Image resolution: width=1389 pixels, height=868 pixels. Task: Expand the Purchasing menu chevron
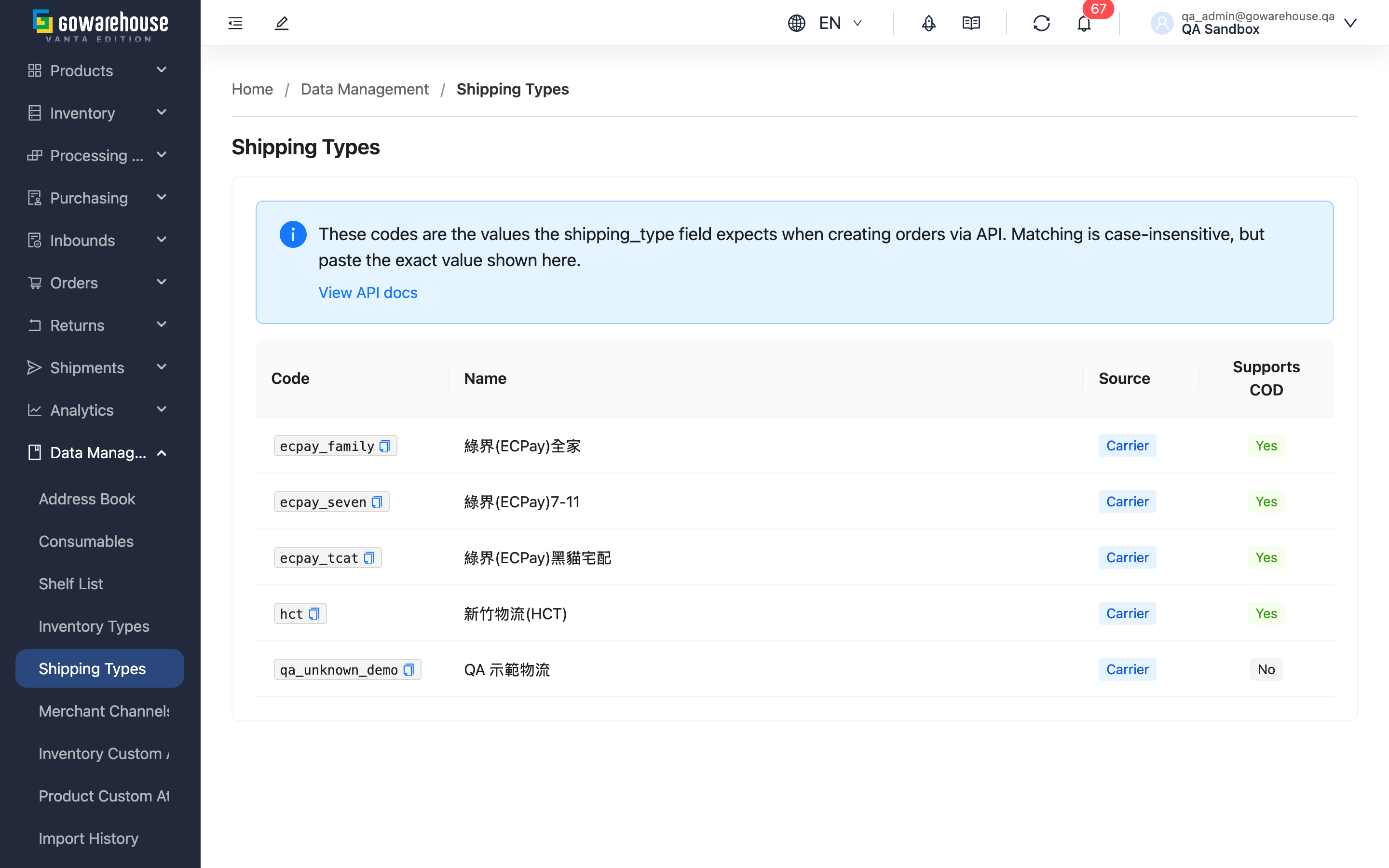coord(162,198)
